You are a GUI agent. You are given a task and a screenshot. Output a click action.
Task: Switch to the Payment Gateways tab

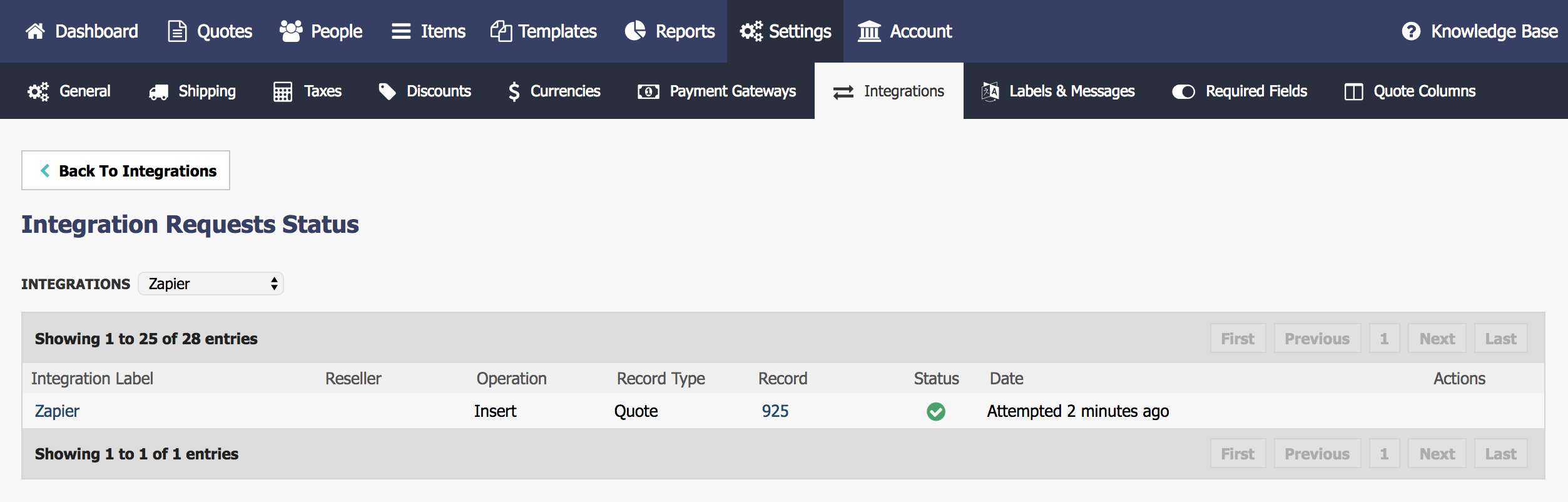coord(717,91)
